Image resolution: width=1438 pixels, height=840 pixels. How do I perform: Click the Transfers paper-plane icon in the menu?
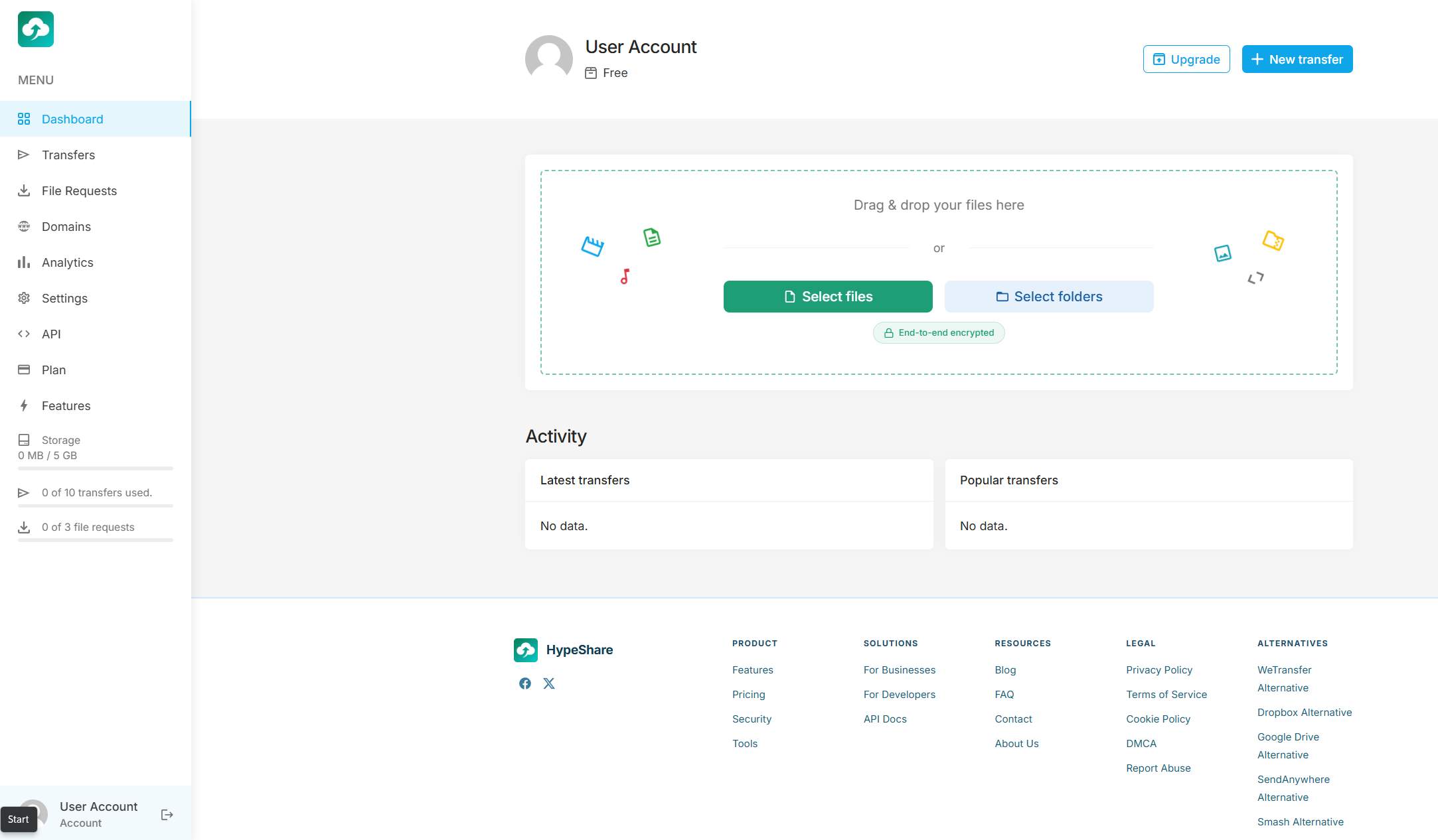pyautogui.click(x=24, y=155)
